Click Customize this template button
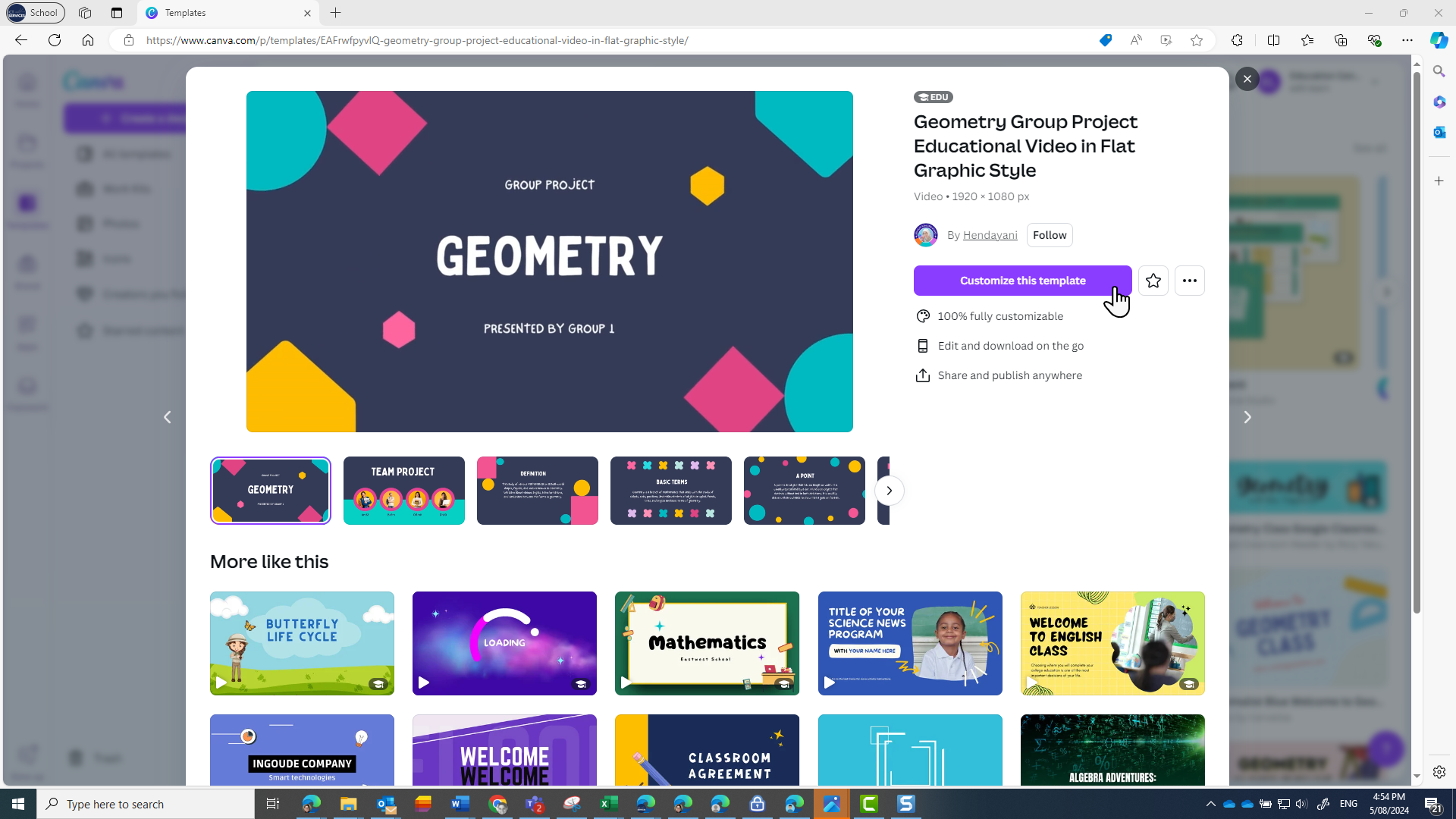Viewport: 1456px width, 819px height. (1022, 281)
